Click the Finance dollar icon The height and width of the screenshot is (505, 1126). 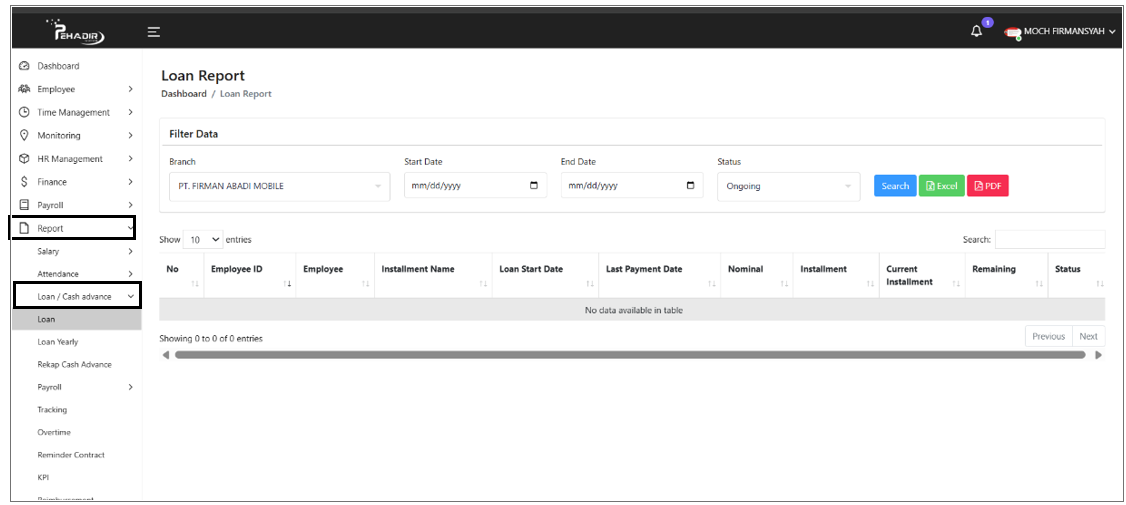pos(24,182)
